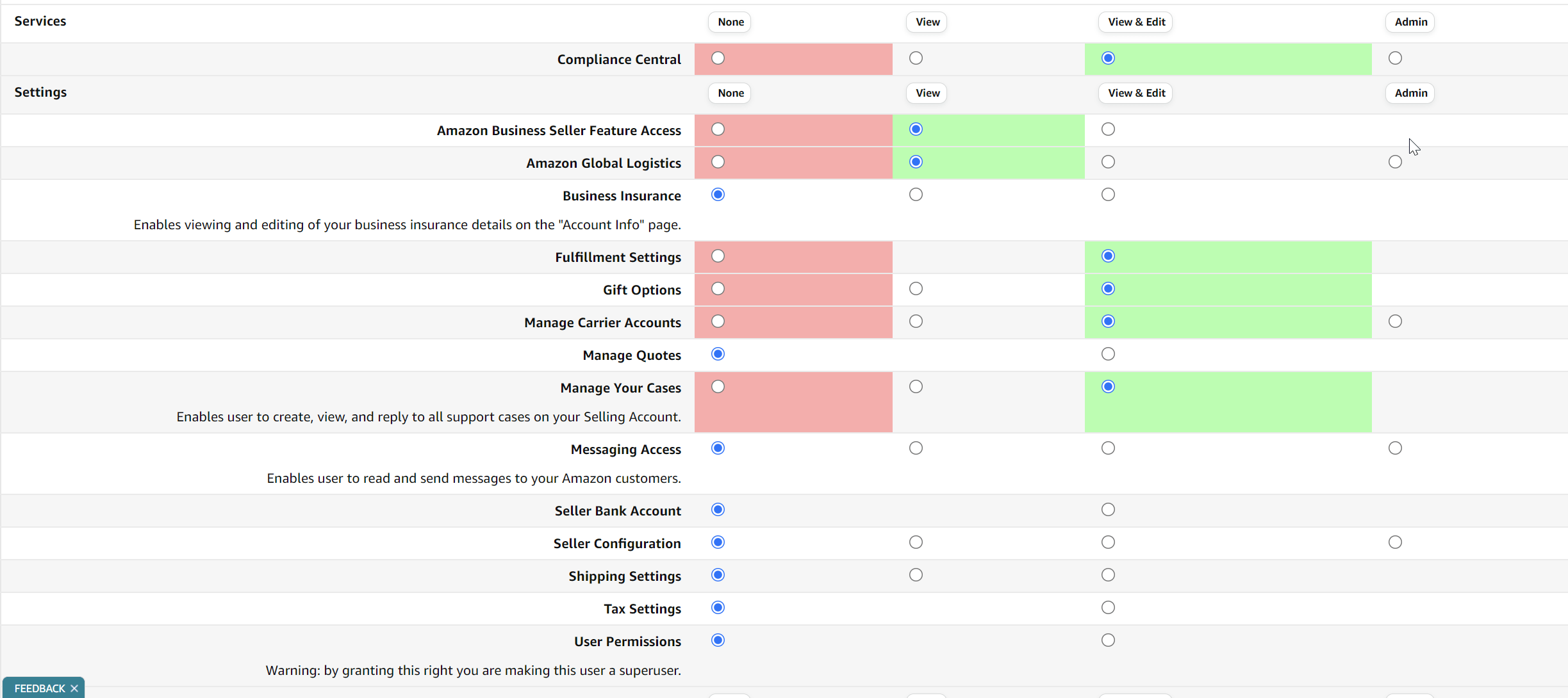Viewport: 1568px width, 698px height.
Task: Set Manage Your Cases to View
Action: (916, 387)
